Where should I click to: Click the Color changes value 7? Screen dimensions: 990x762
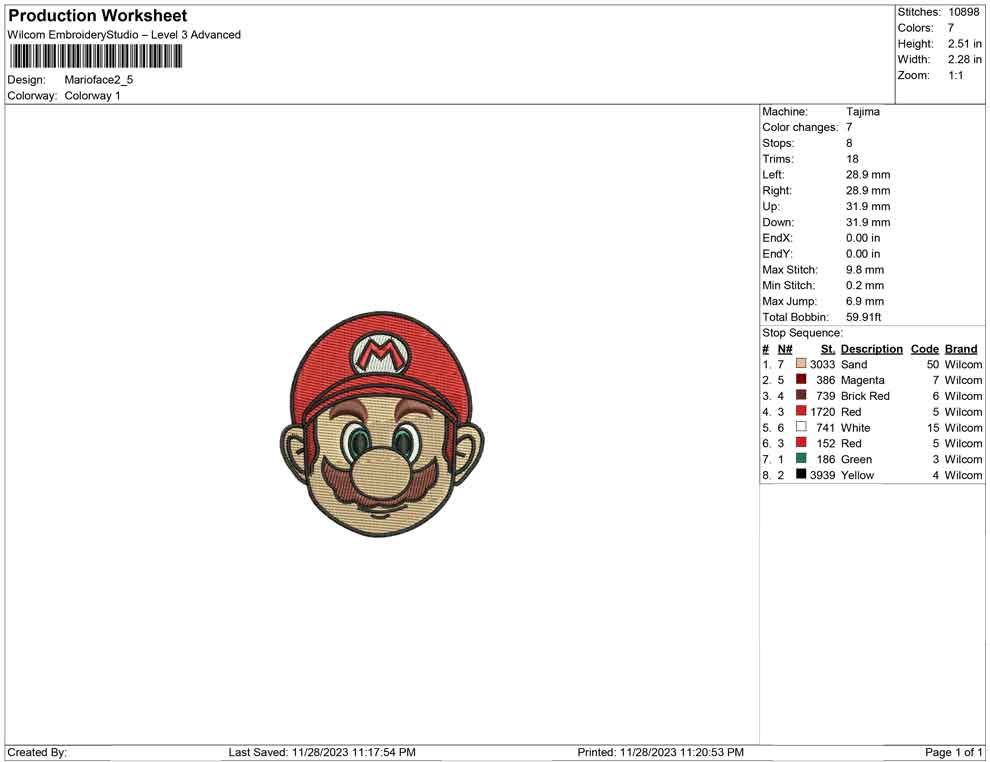tap(849, 128)
